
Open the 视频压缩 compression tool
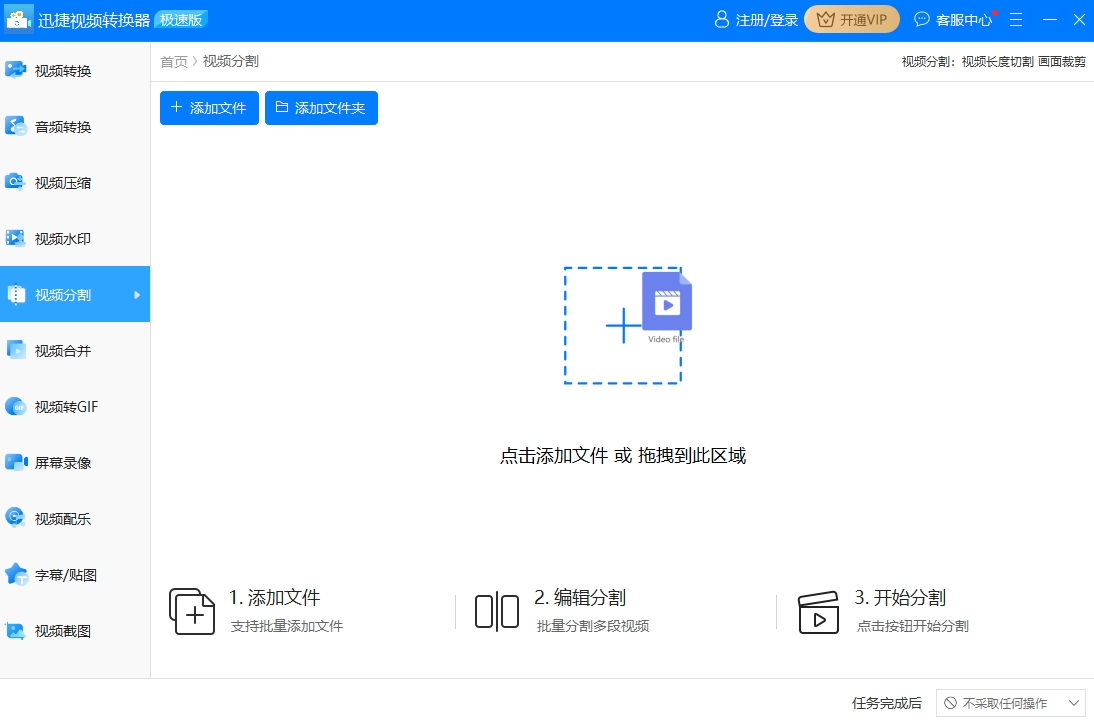(60, 182)
